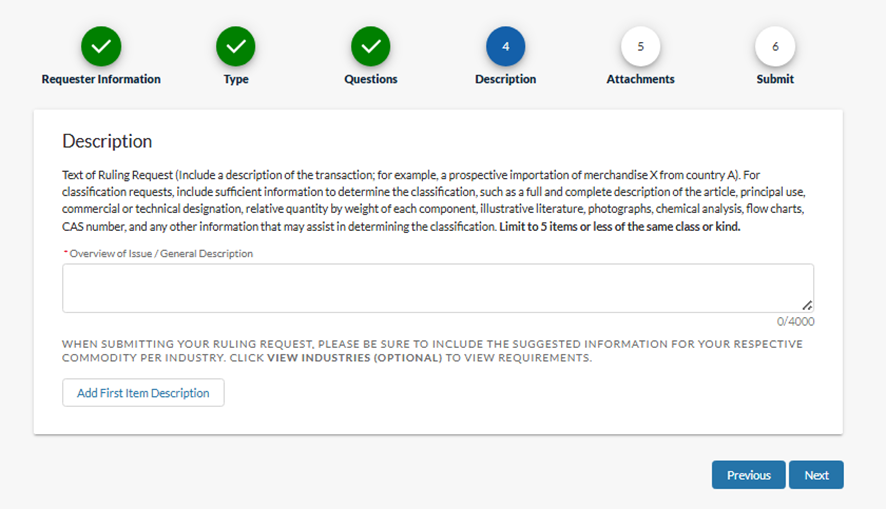886x509 pixels.
Task: Select the Type step checkmark circle
Action: click(x=236, y=46)
